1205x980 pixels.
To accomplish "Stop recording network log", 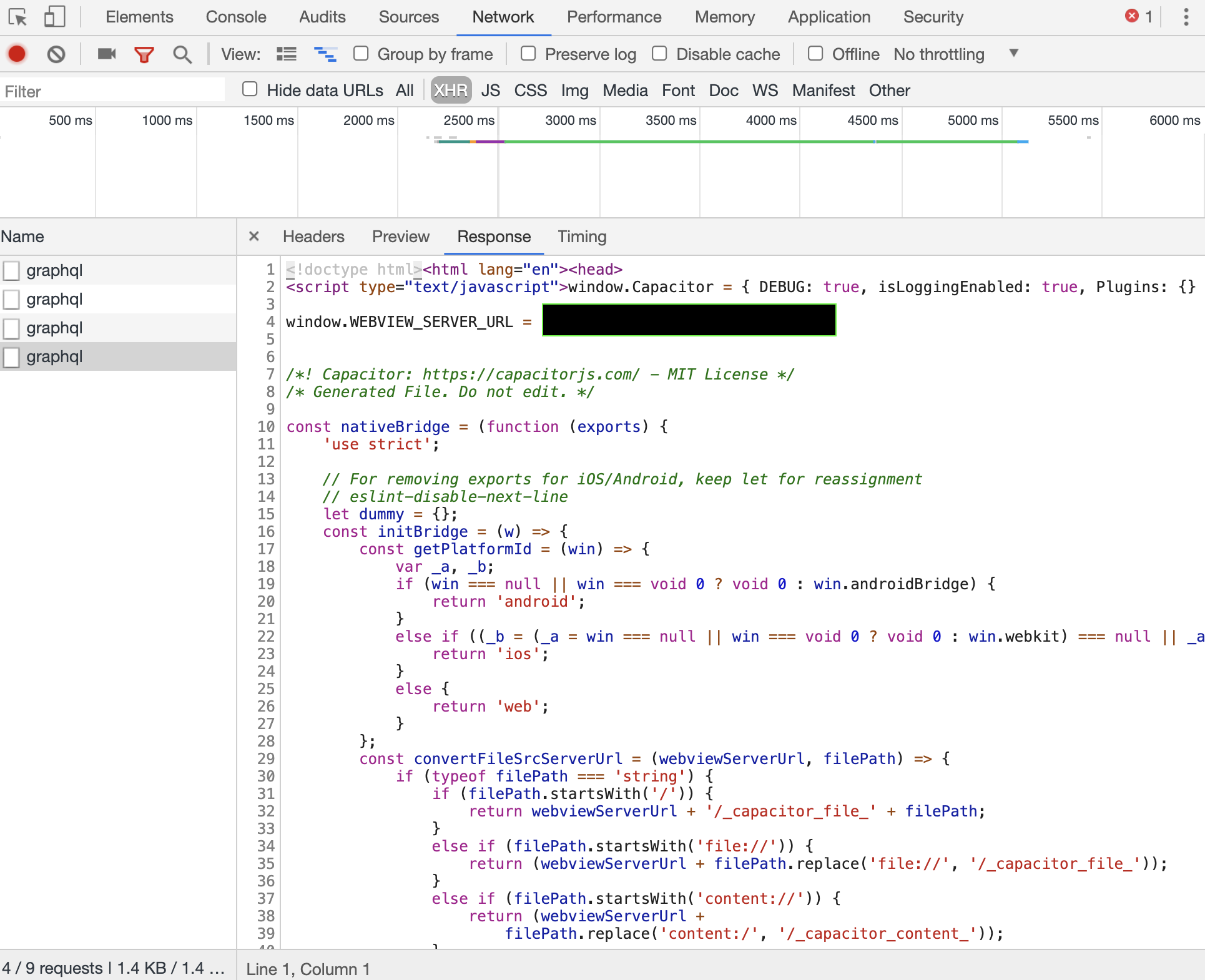I will [17, 54].
